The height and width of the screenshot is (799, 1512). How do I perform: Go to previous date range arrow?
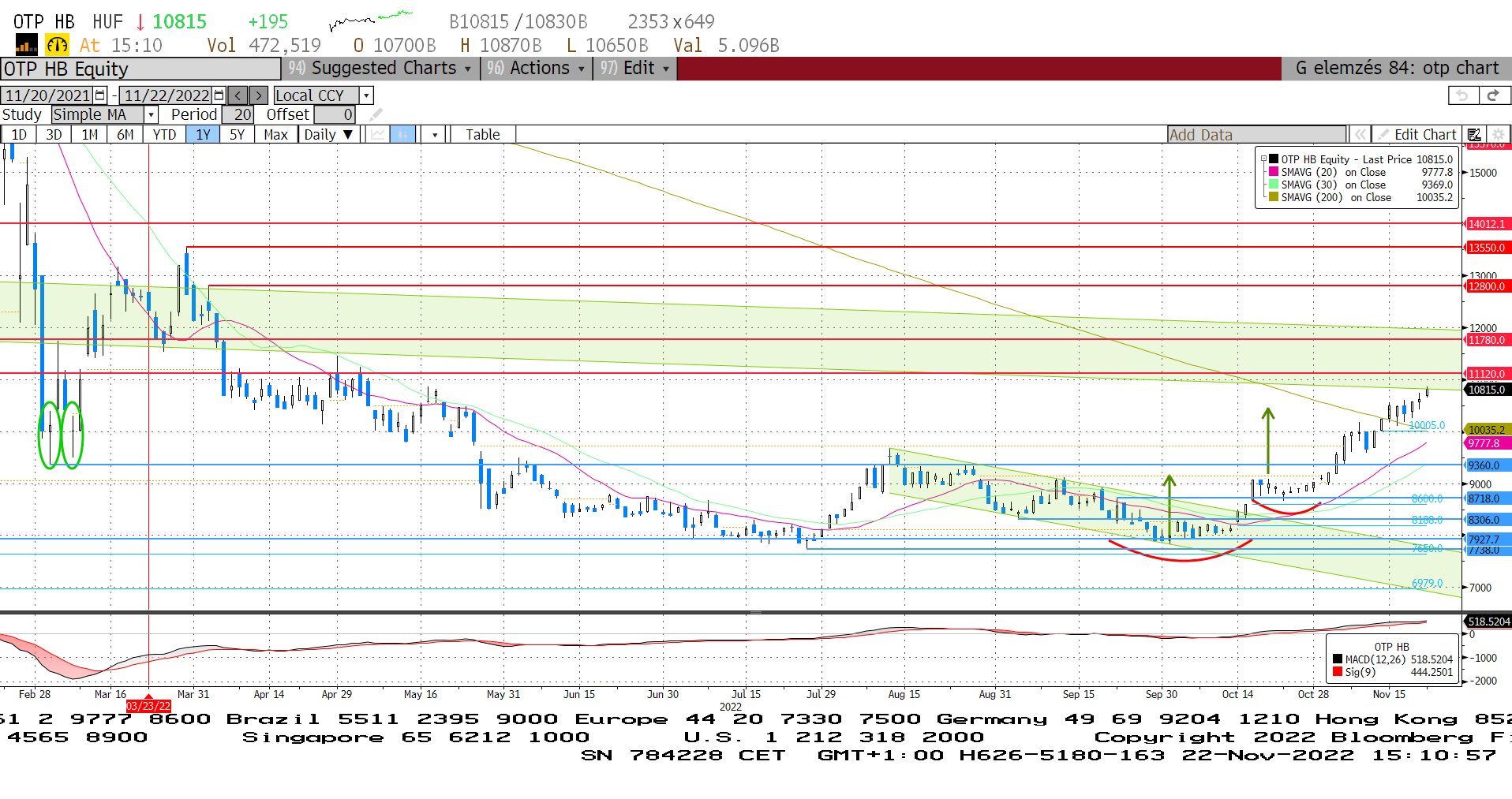(x=238, y=95)
